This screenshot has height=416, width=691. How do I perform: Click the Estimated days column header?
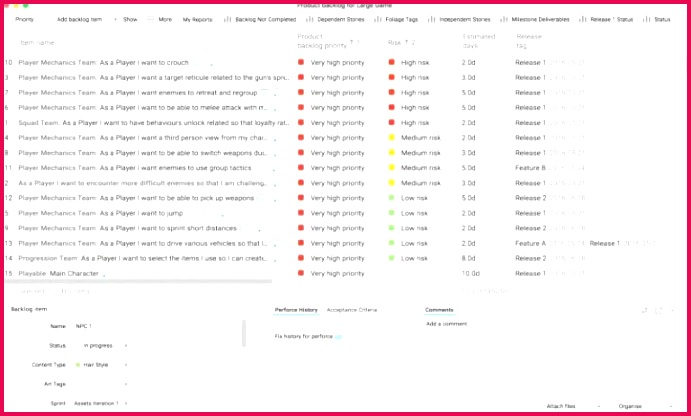click(x=479, y=41)
